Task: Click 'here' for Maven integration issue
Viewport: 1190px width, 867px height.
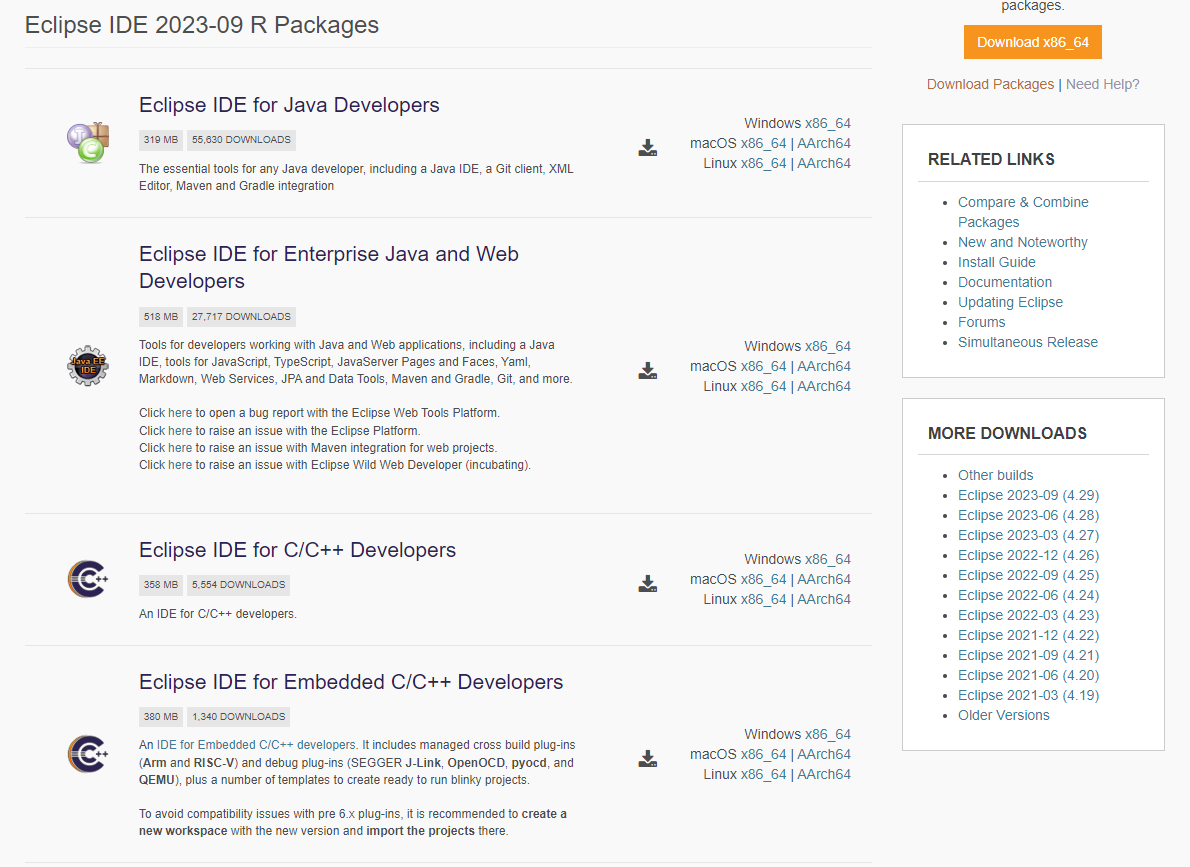Action: click(x=180, y=448)
